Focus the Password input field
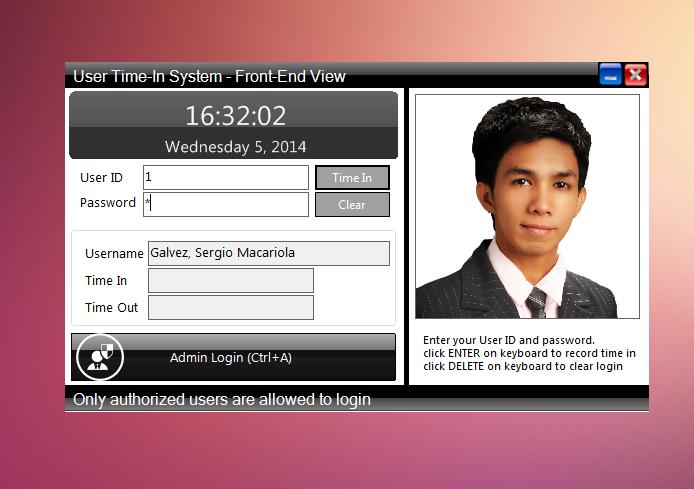This screenshot has height=489, width=694. [x=226, y=204]
